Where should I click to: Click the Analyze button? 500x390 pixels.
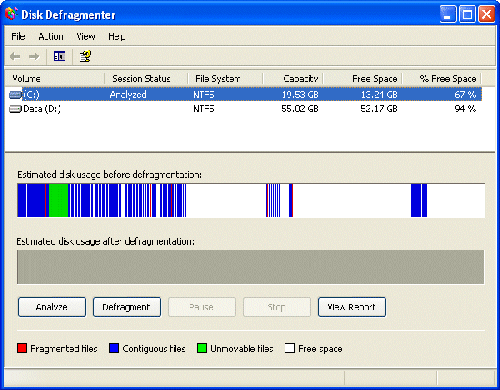(x=52, y=307)
